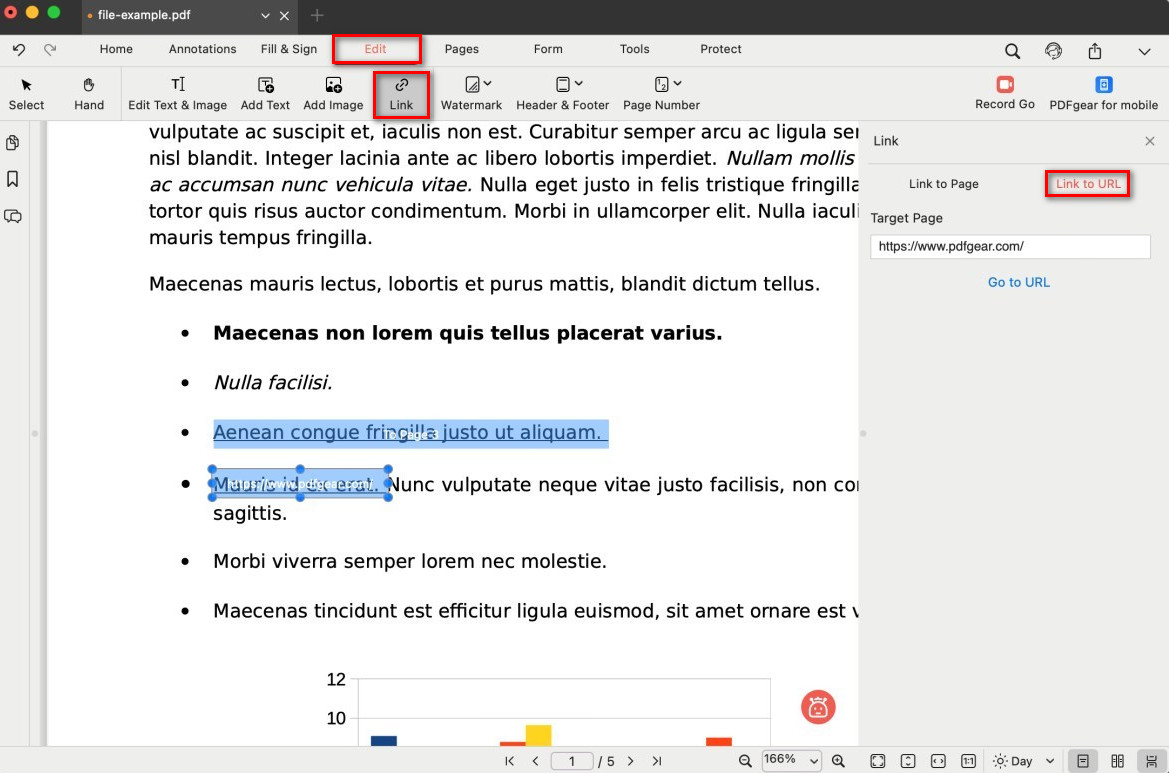Open the page thumbnails sidebar panel
Screen dimensions: 1169x773
[13, 143]
